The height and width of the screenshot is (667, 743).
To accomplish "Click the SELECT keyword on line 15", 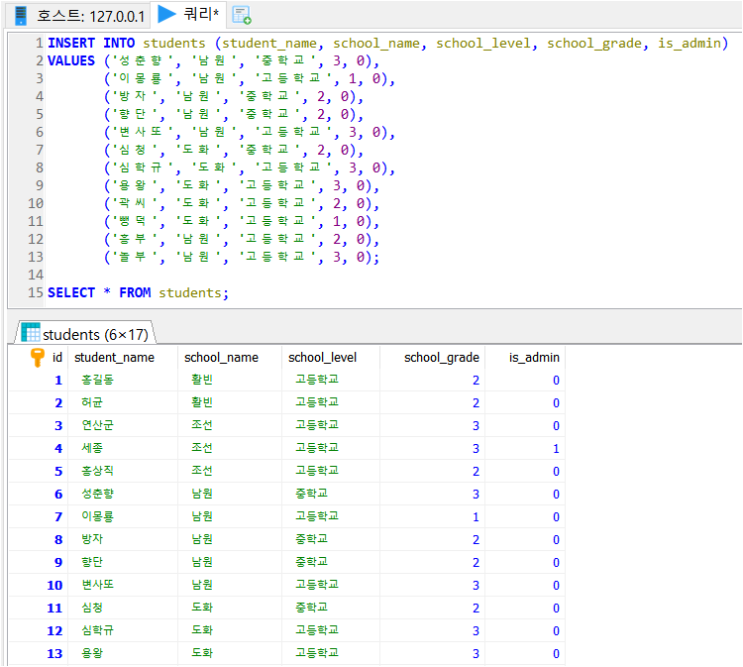I will 71,293.
